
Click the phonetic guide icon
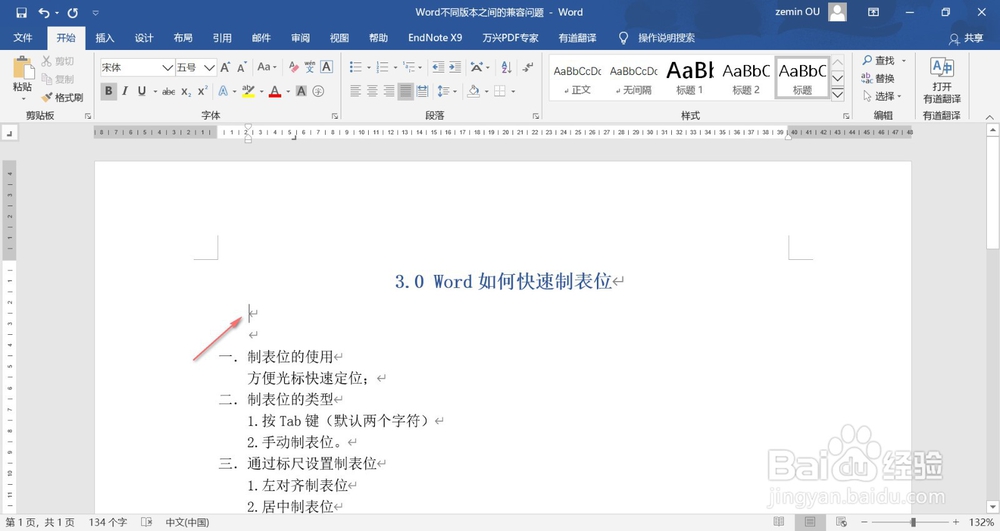click(310, 67)
